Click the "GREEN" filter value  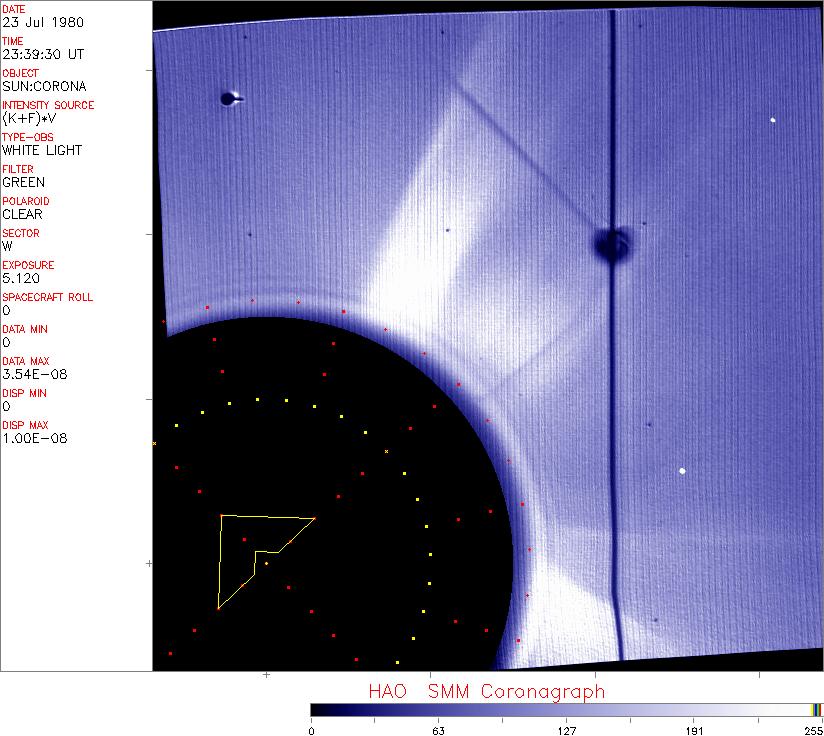click(23, 182)
